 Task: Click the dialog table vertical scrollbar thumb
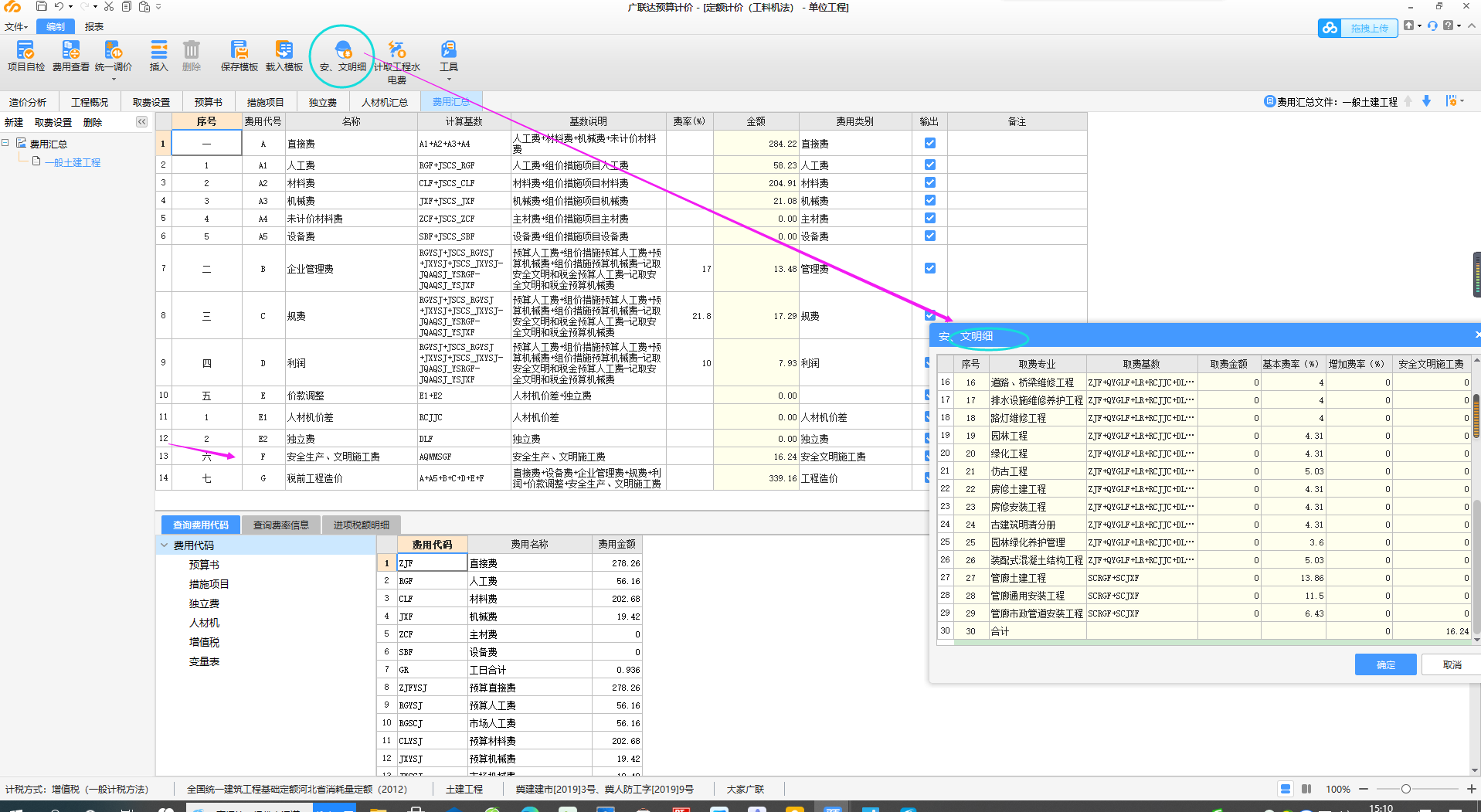point(1476,416)
